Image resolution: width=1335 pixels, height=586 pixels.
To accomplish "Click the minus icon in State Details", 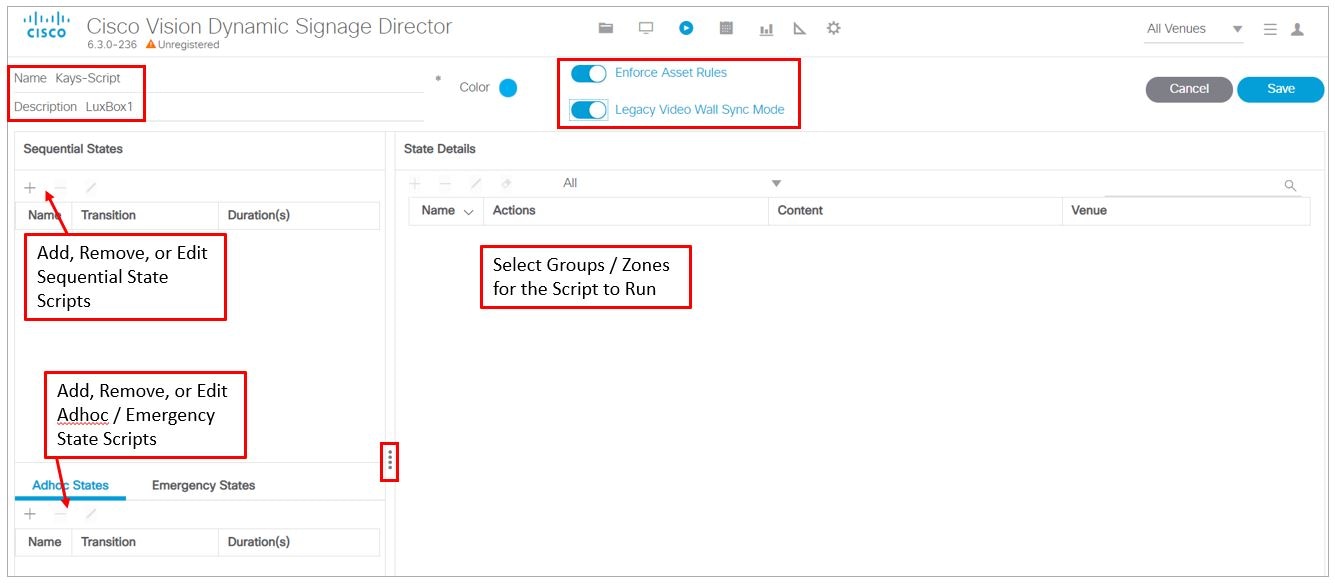I will 446,184.
